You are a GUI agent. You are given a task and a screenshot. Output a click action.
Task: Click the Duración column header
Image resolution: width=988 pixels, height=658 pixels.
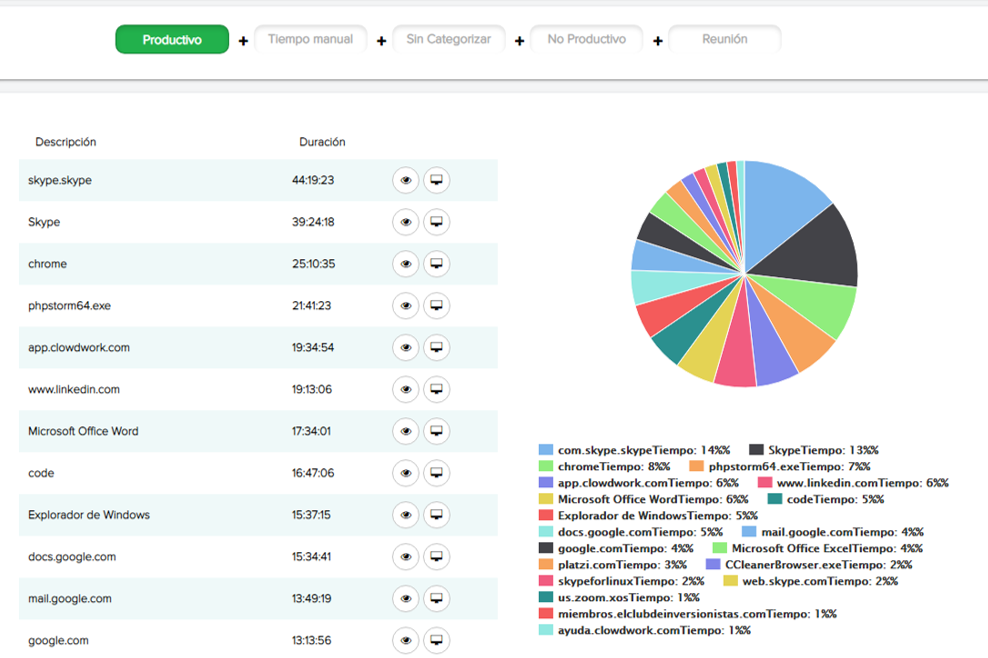click(322, 142)
